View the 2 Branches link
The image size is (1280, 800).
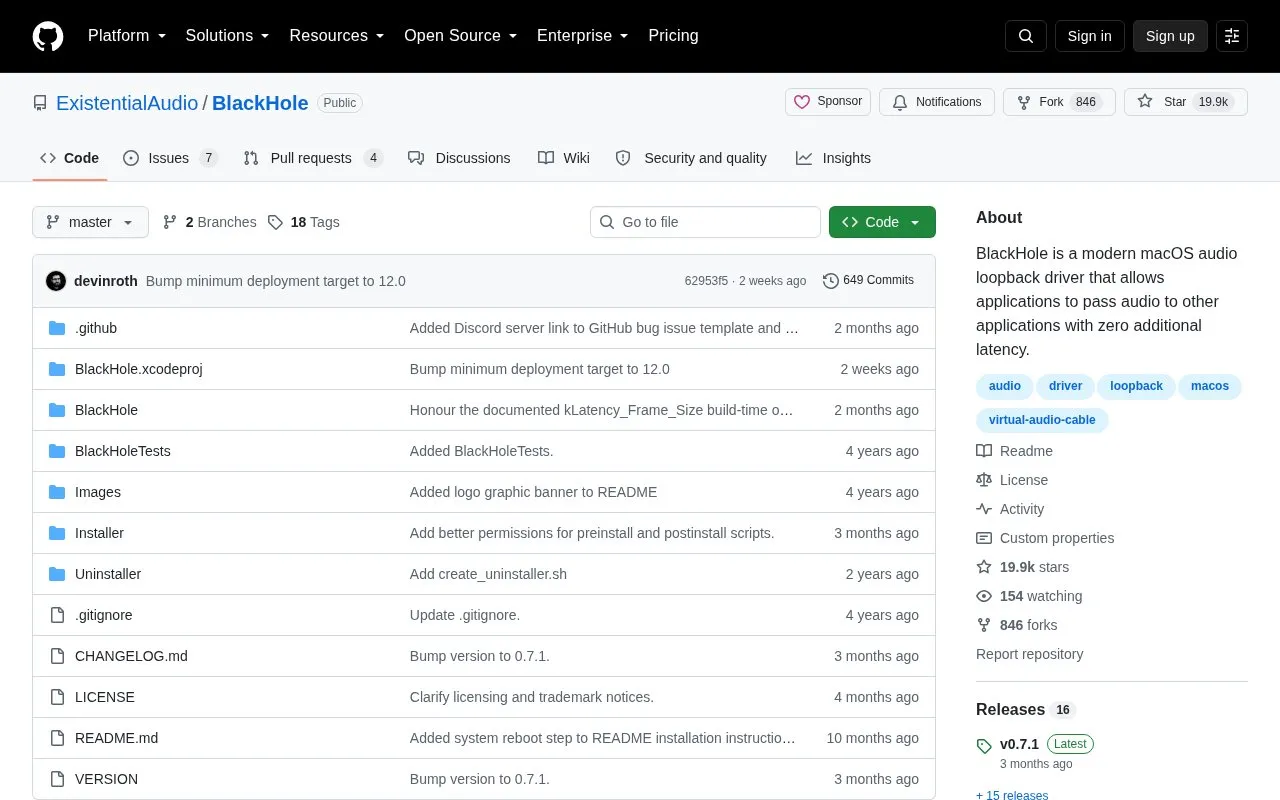point(209,222)
